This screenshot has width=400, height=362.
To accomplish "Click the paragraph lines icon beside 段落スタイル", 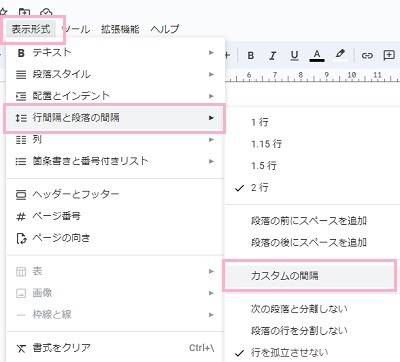I will (x=21, y=75).
